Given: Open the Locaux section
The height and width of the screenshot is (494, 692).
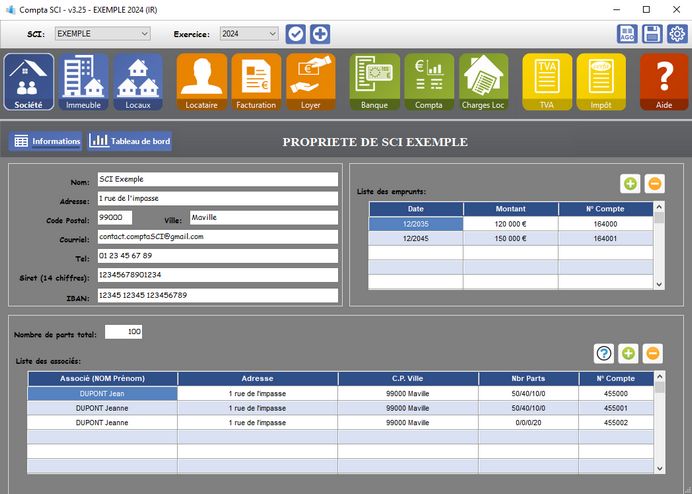Looking at the screenshot, I should click(138, 82).
